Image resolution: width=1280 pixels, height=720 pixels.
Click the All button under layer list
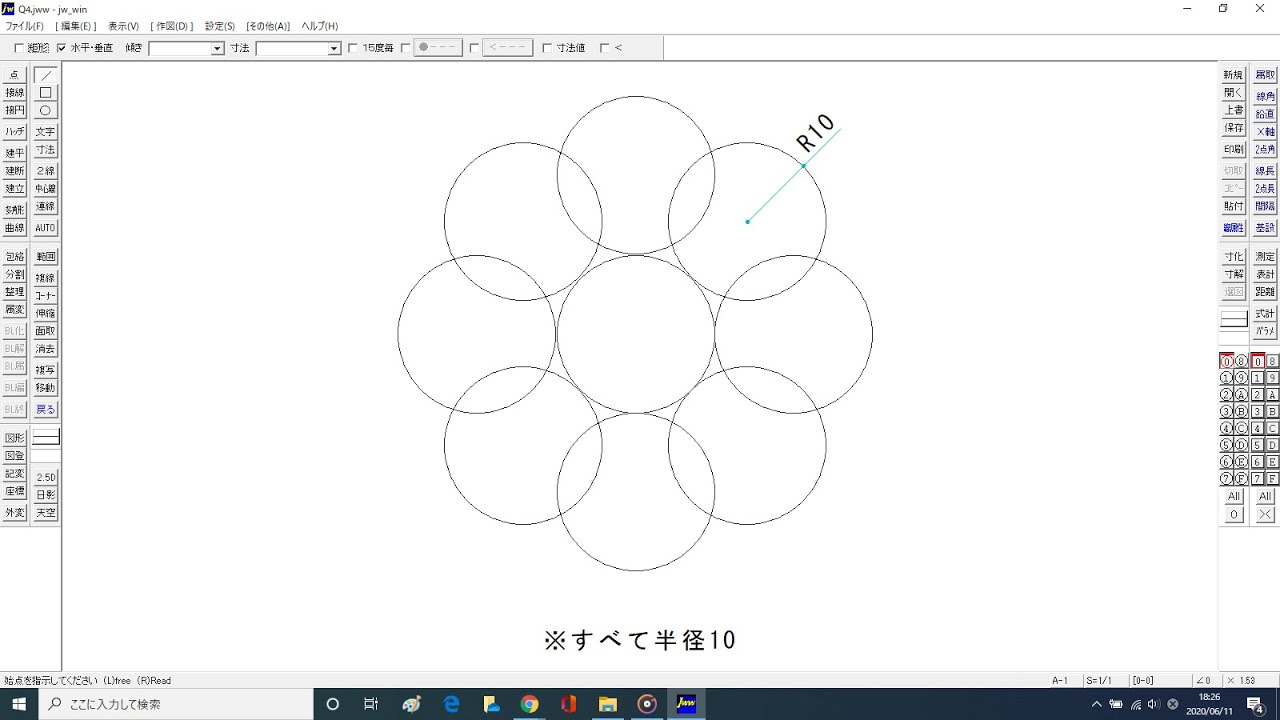pos(1265,497)
